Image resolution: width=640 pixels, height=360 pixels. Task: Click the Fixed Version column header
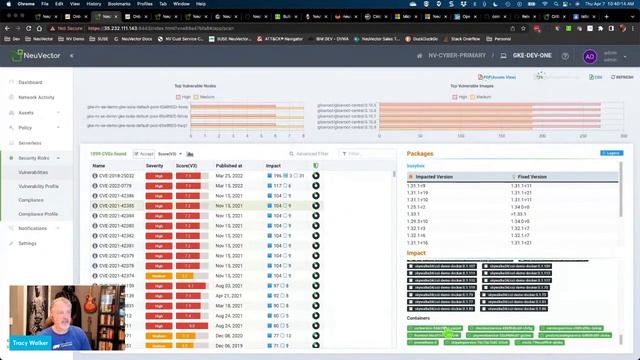pos(532,177)
